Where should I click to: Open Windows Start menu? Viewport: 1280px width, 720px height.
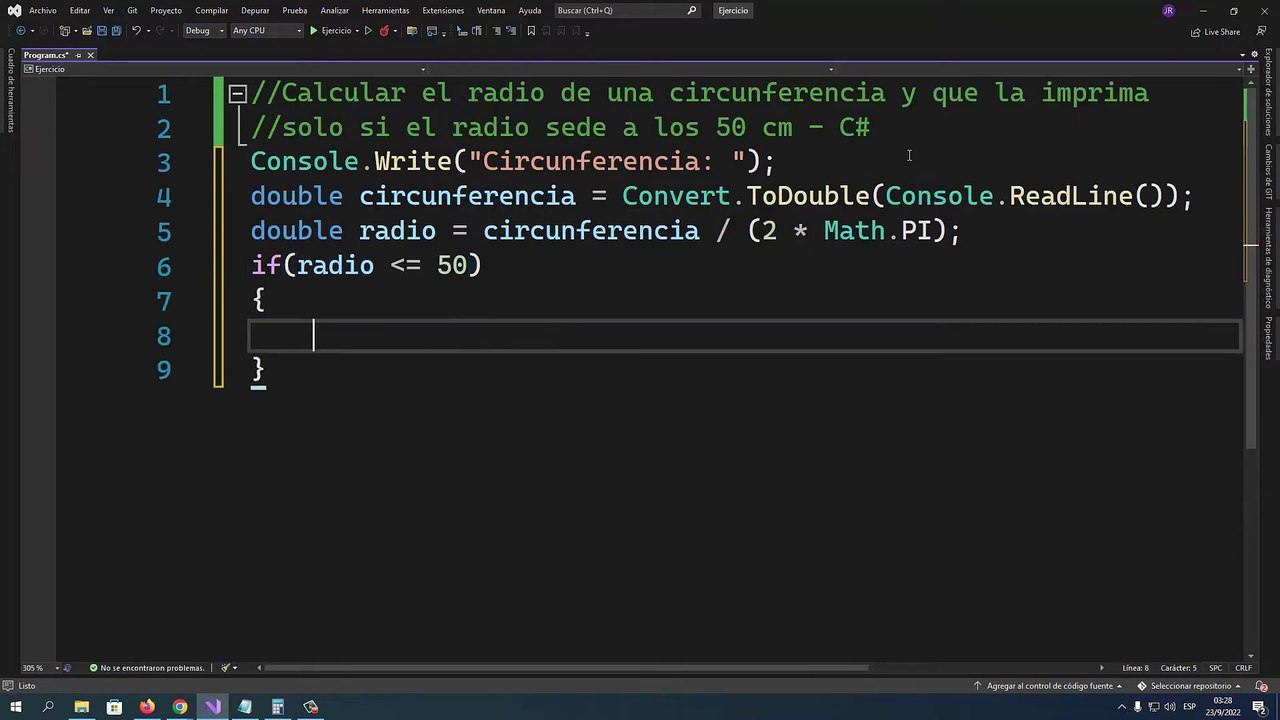pos(15,707)
